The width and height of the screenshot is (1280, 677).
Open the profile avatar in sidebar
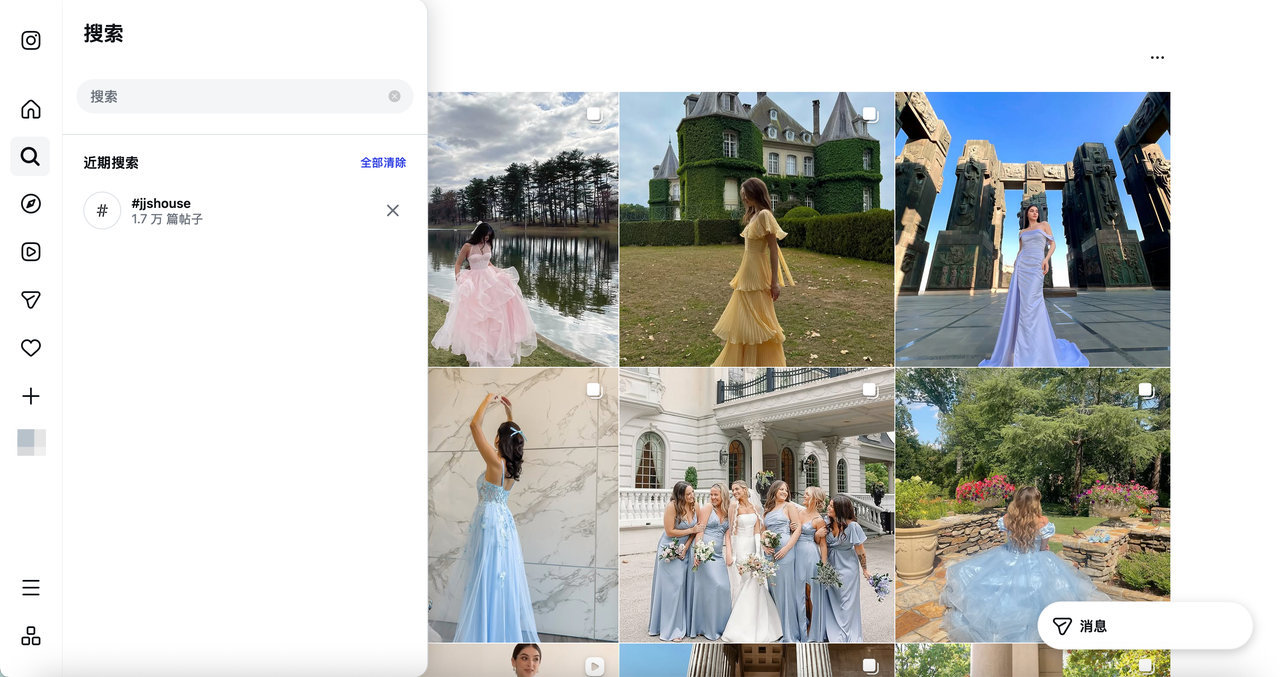tap(31, 442)
